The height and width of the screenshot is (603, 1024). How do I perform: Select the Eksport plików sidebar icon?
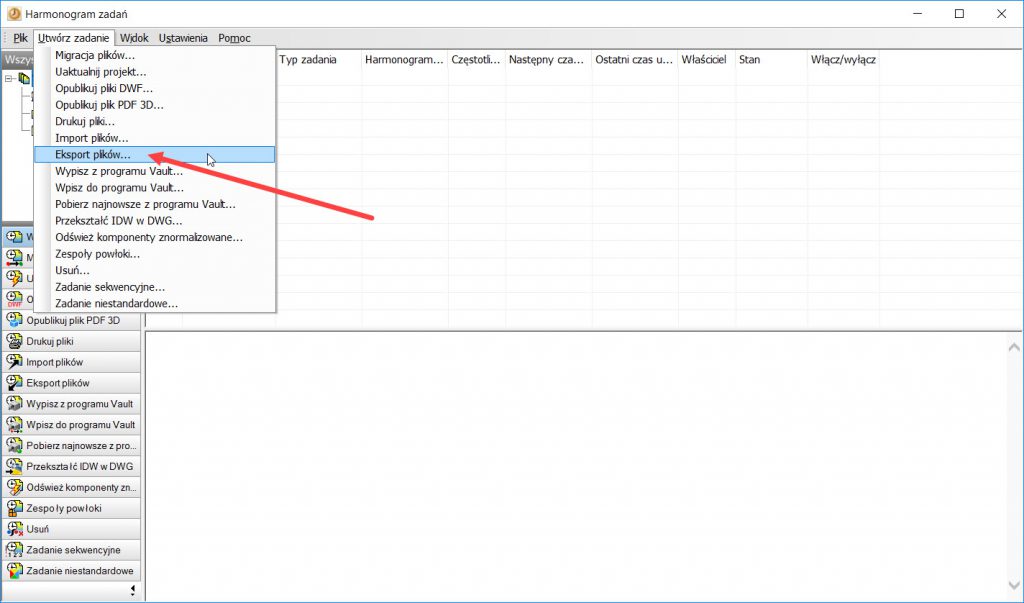click(15, 383)
